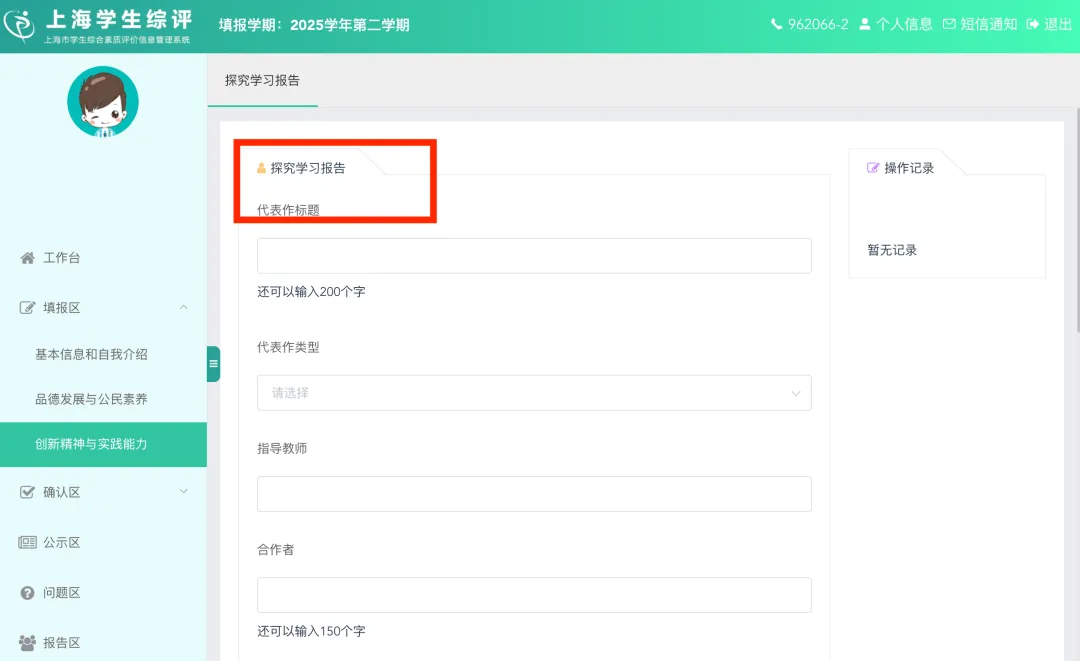This screenshot has width=1080, height=661.
Task: Collapse the 填报区 section chevron
Action: (x=183, y=307)
